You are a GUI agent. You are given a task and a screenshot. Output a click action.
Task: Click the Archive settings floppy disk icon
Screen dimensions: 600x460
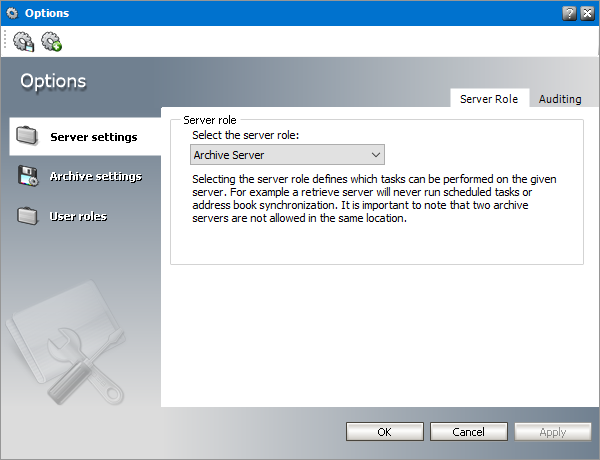(28, 176)
